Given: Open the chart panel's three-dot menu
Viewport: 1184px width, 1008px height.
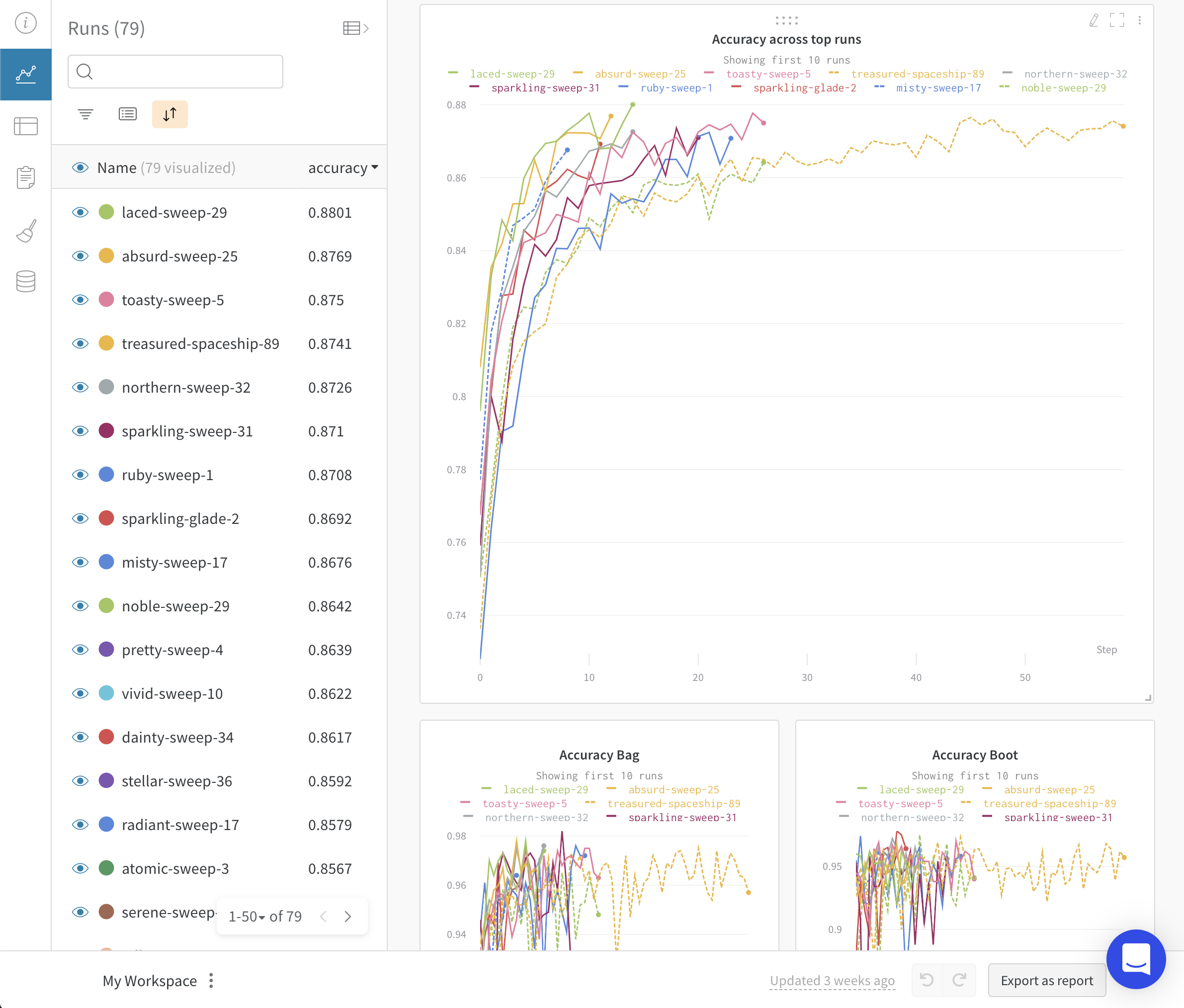Looking at the screenshot, I should click(x=1139, y=20).
